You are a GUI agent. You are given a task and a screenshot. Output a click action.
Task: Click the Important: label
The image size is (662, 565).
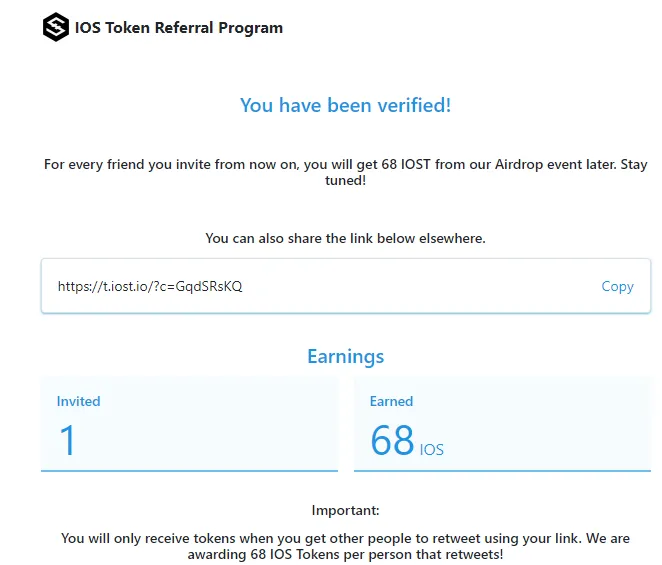coord(345,510)
